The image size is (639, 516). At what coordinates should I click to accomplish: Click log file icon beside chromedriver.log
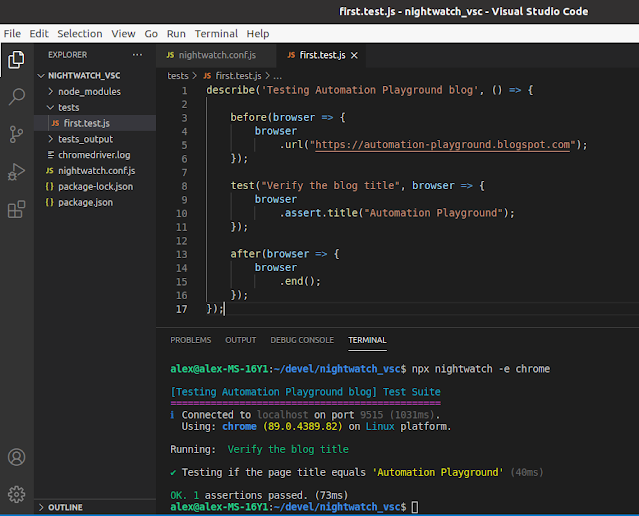click(x=51, y=155)
